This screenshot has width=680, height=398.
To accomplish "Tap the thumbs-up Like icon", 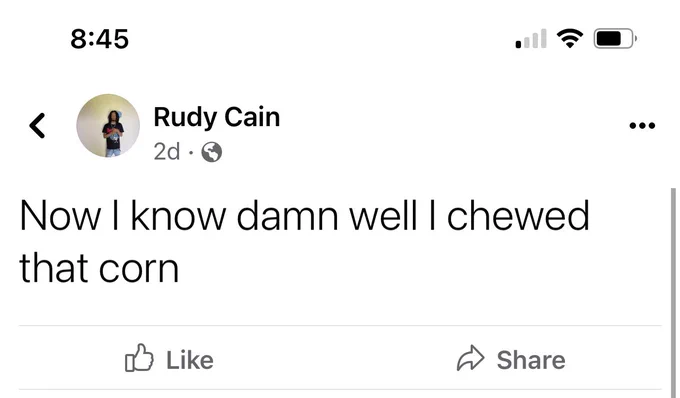I will 139,358.
